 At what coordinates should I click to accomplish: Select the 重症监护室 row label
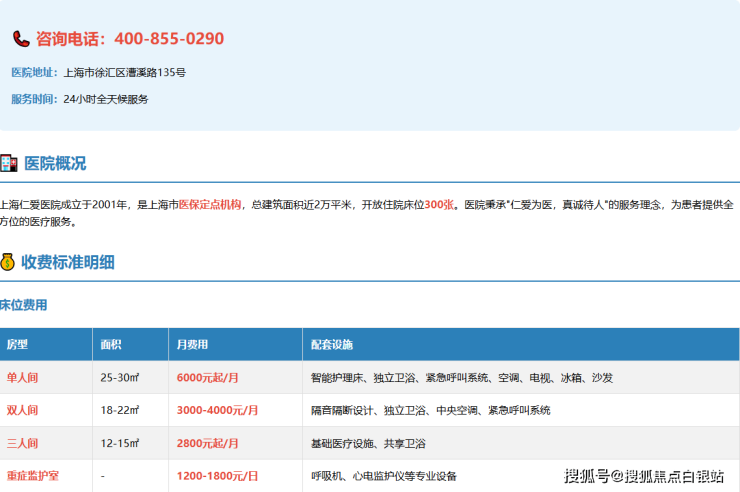32,476
